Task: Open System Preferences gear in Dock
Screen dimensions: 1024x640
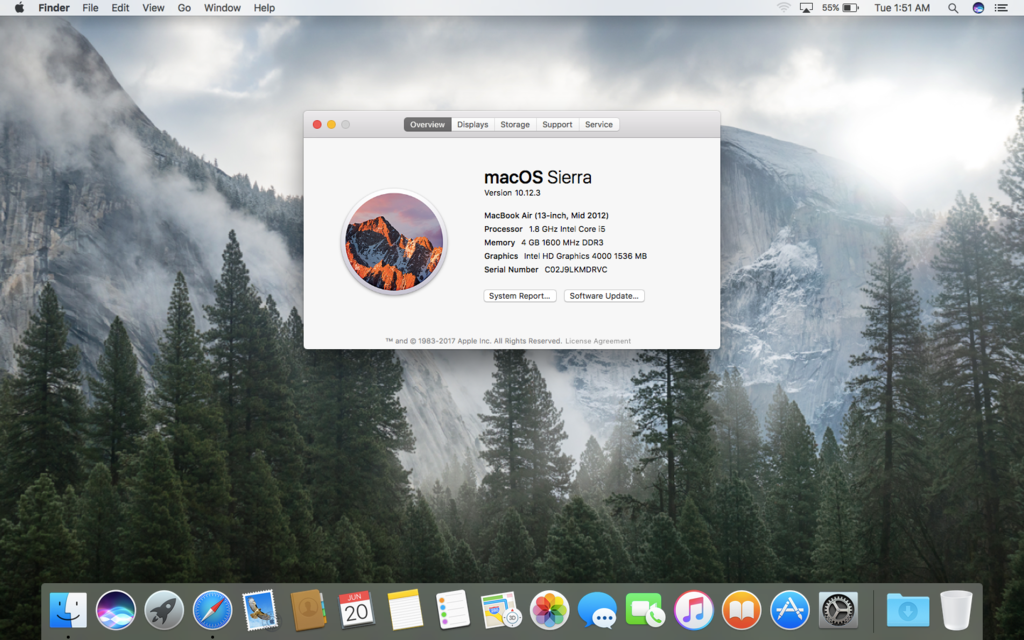Action: point(838,610)
